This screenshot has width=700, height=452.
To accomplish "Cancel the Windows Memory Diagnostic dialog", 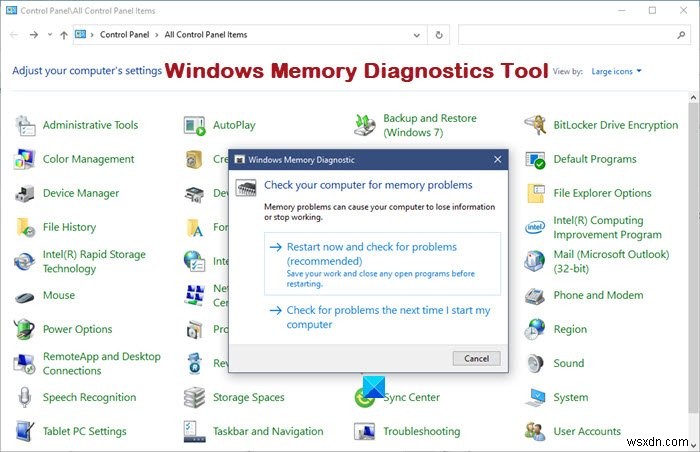I will coord(476,358).
